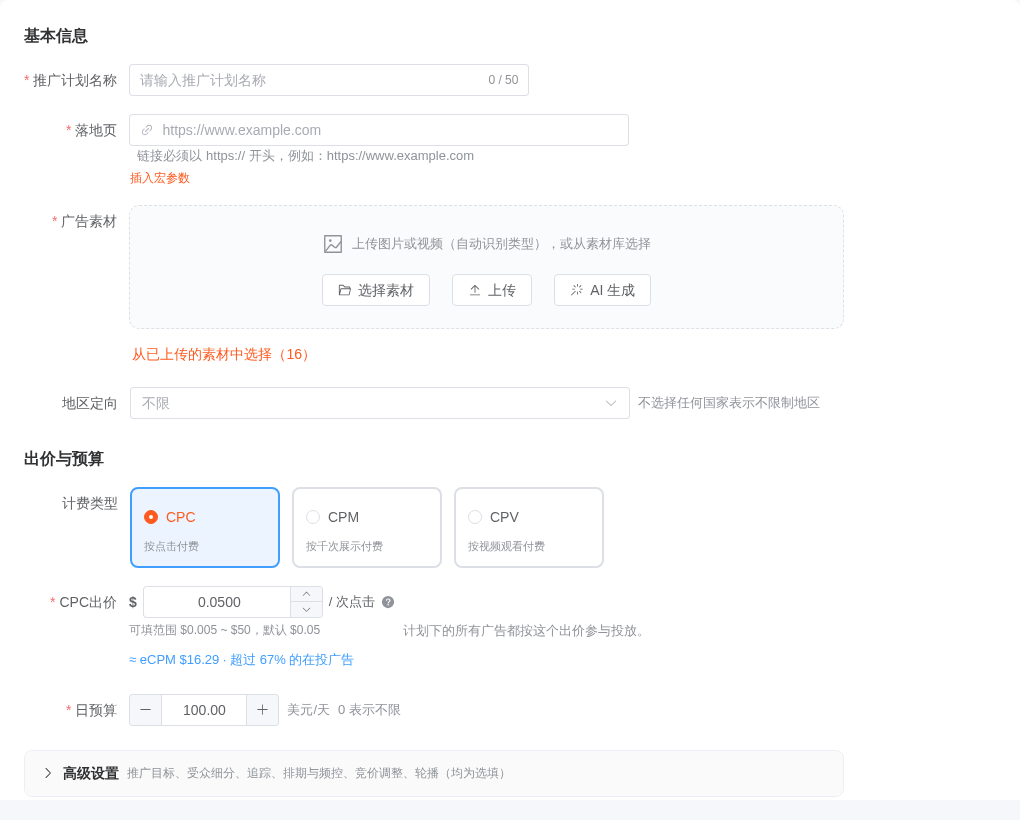1020x820 pixels.
Task: Click the 美元/天 0 表示不限 label
Action: pos(344,710)
